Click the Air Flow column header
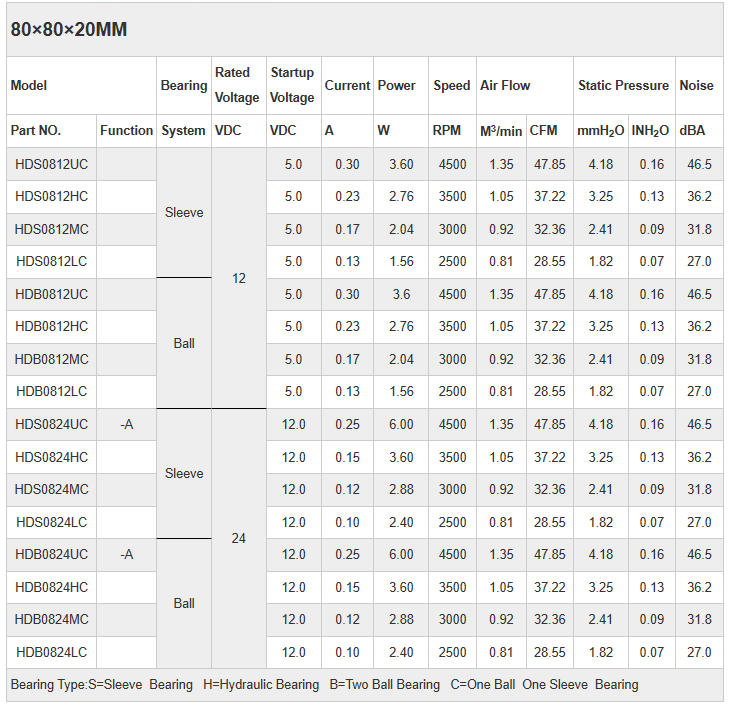Screen dimensions: 729x707 tap(505, 85)
